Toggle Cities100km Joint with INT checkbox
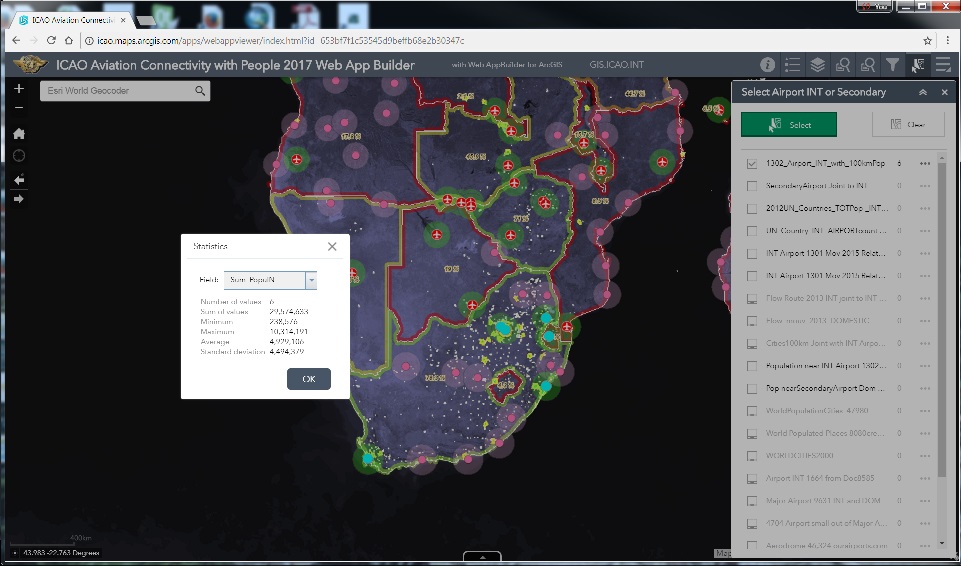Image resolution: width=961 pixels, height=566 pixels. [752, 344]
